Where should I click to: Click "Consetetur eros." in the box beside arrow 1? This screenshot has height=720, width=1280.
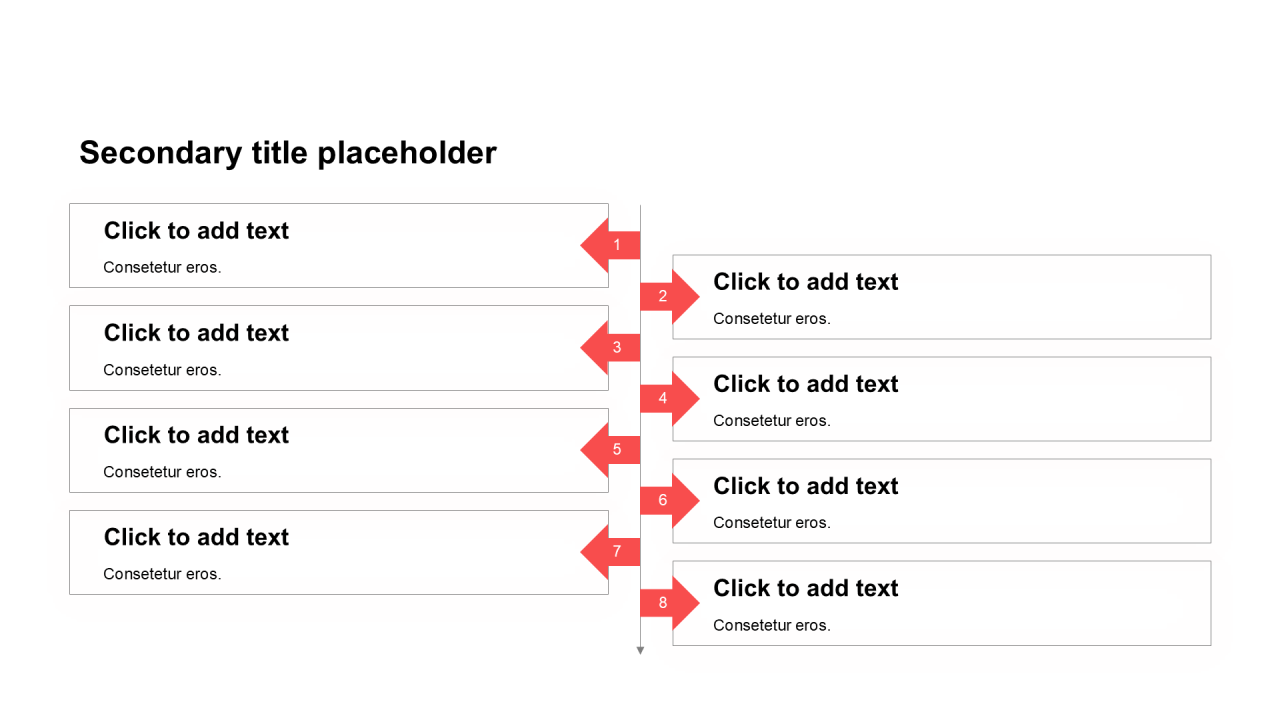coord(162,268)
